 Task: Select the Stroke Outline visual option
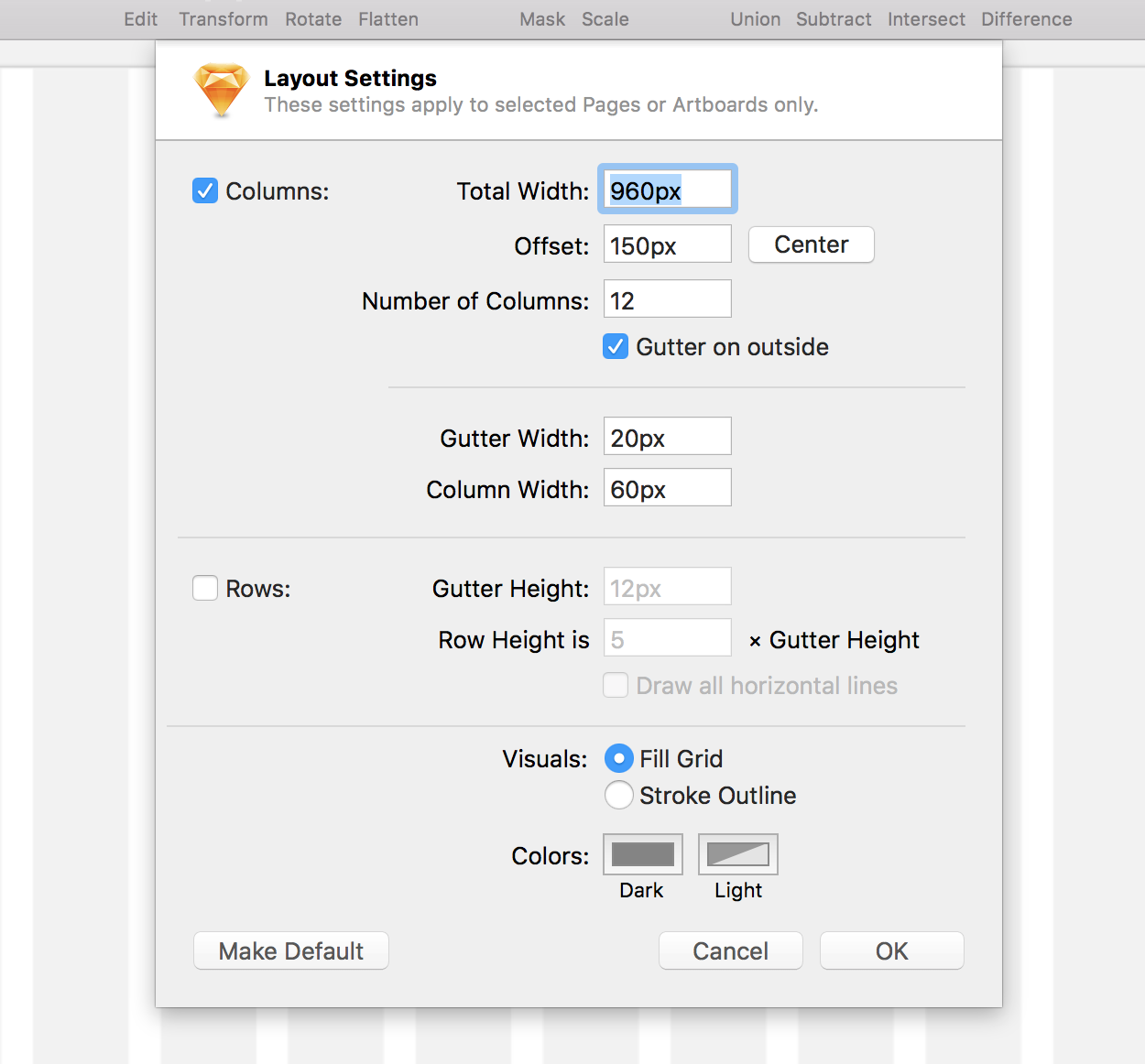coord(618,795)
